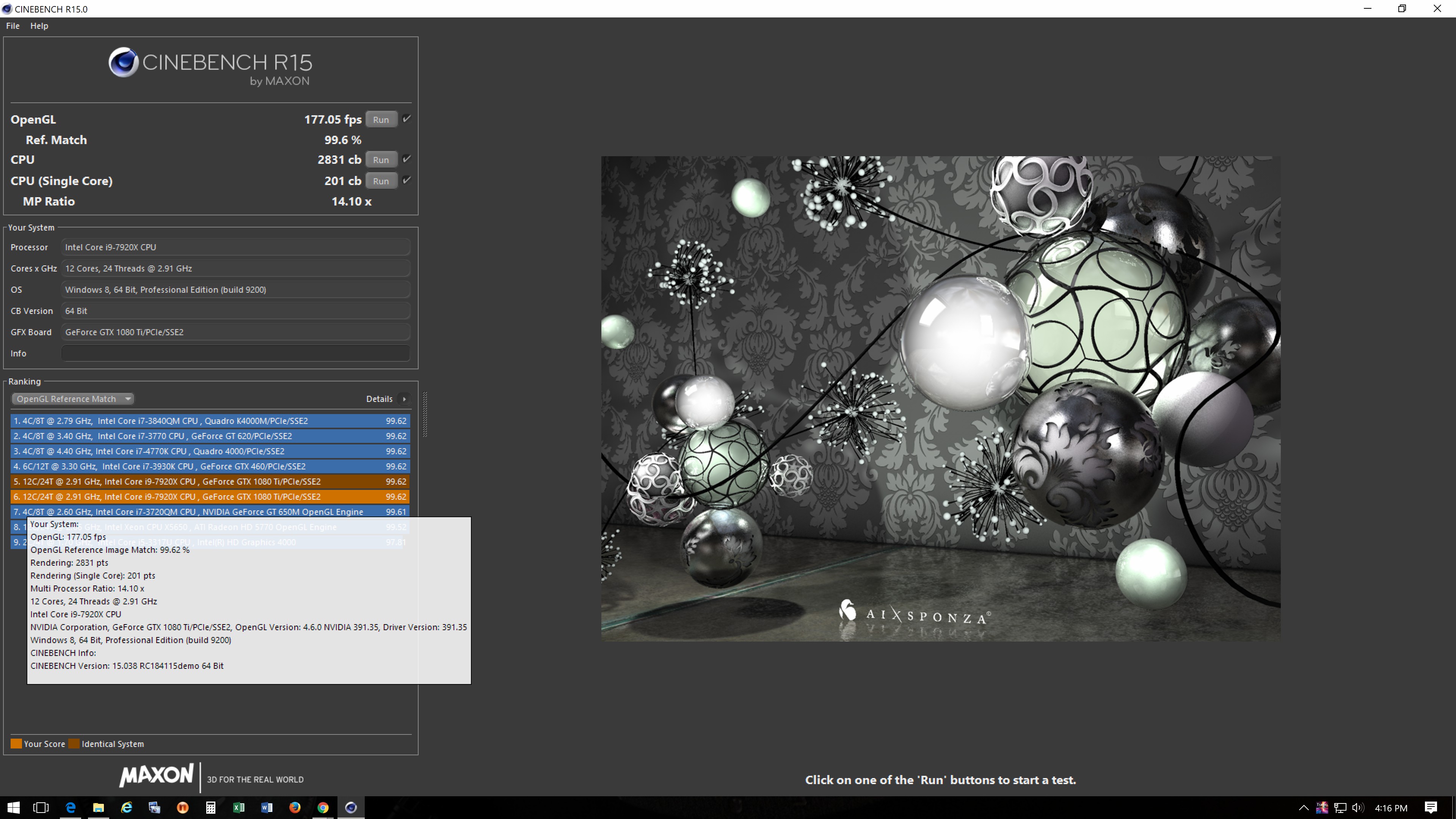Run the OpenGL benchmark test
The image size is (1456, 819).
(x=381, y=119)
